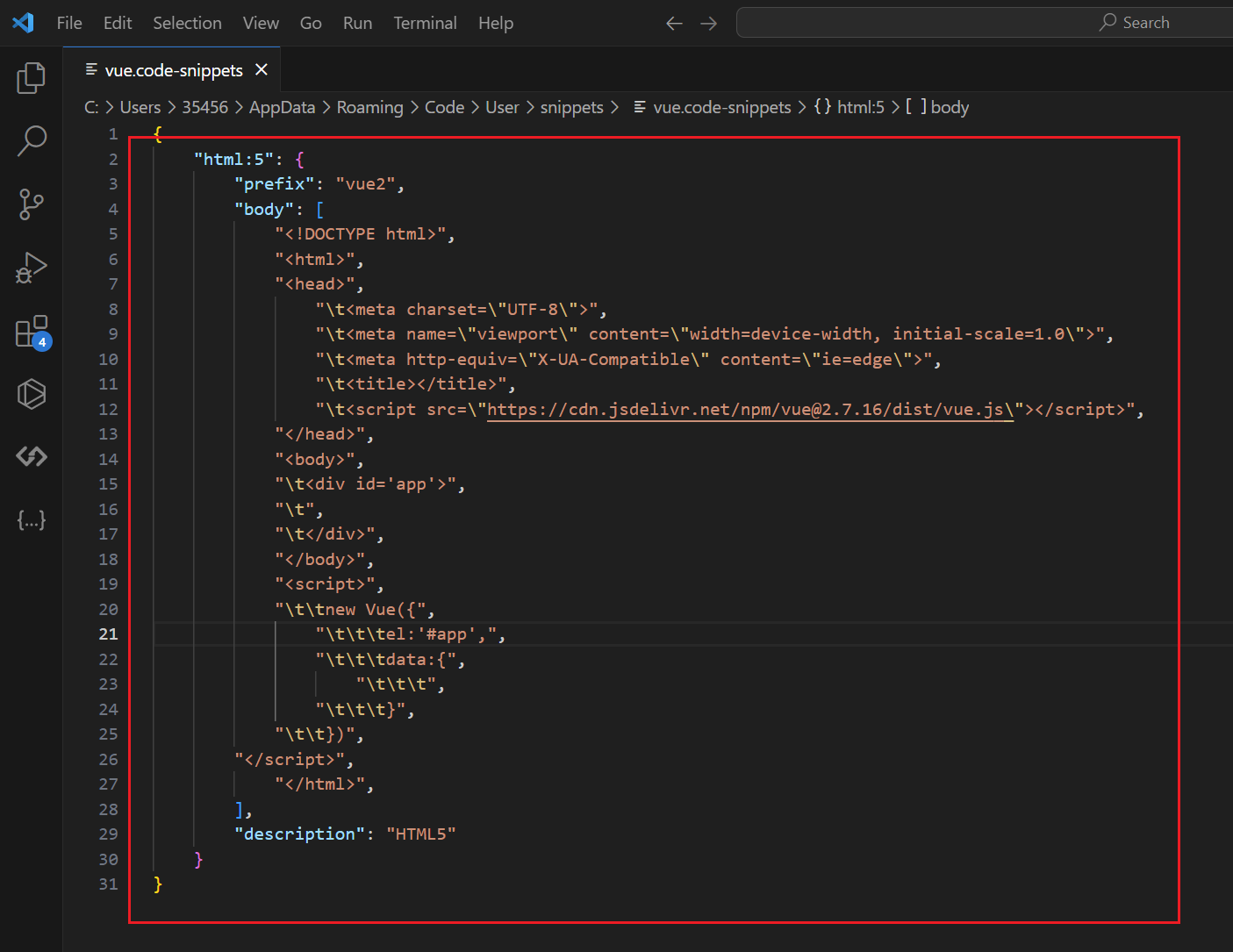This screenshot has width=1233, height=952.
Task: Click the html:5 breadcrumb symbol
Action: coord(849,107)
